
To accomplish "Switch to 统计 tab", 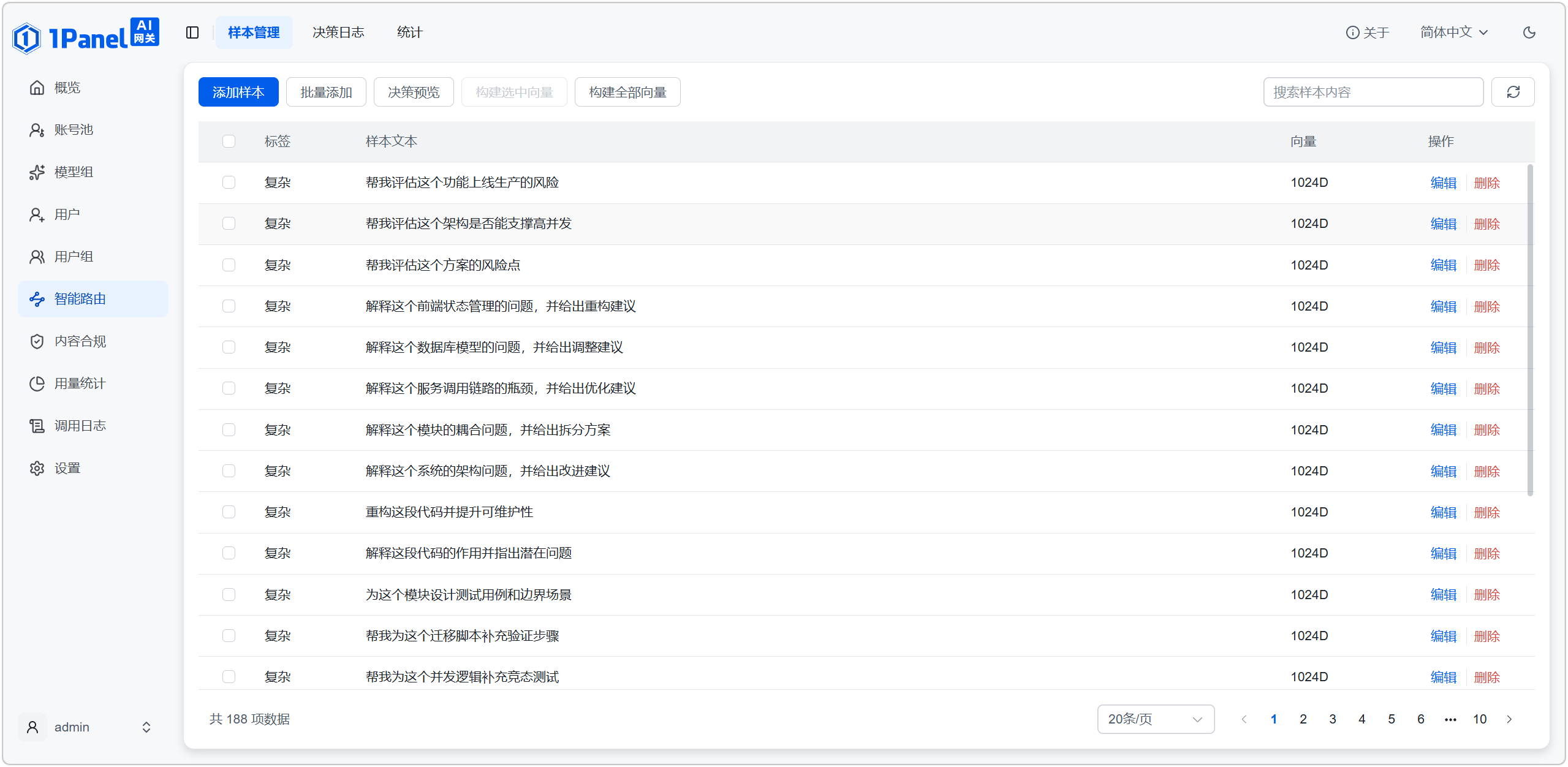I will pos(409,32).
